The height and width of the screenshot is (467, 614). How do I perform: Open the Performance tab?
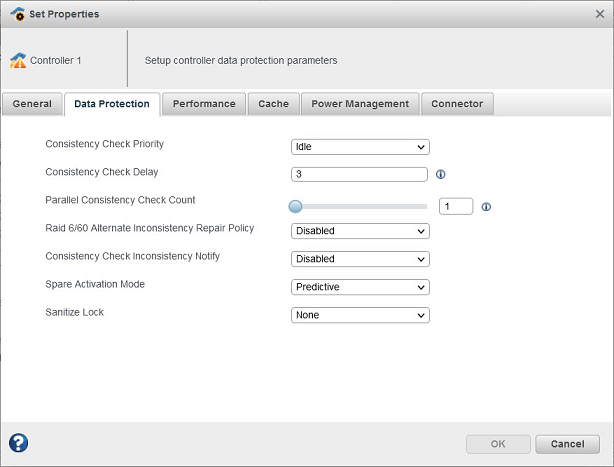coord(204,104)
